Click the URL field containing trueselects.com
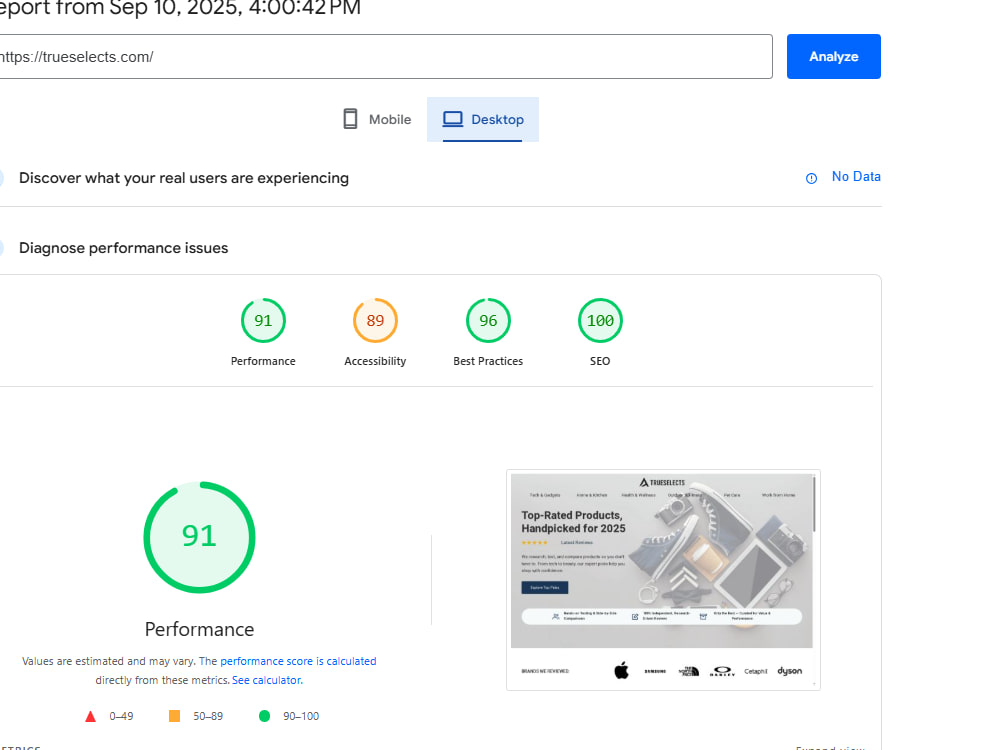This screenshot has height=750, width=1000. click(x=385, y=57)
